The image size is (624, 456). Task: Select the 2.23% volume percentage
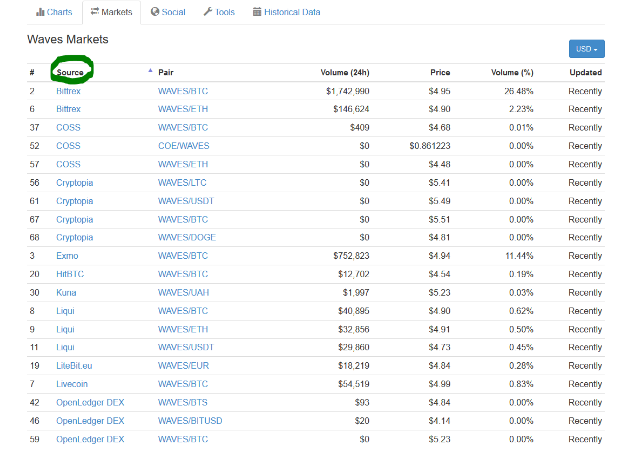[521, 109]
